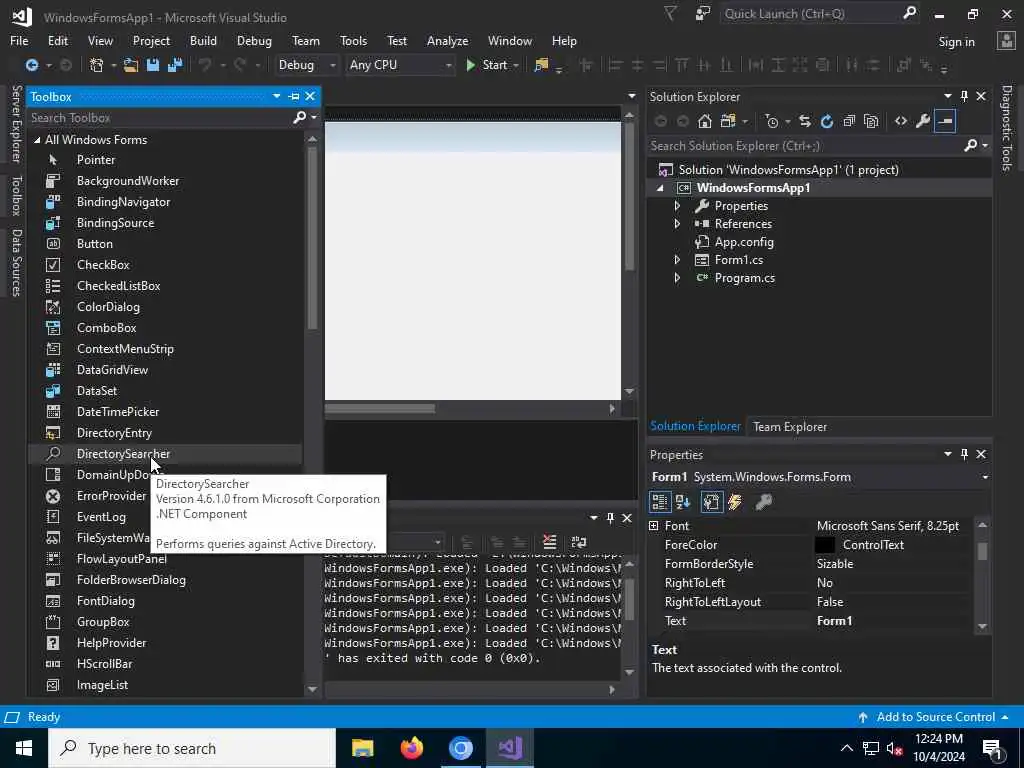Toggle Preview Selected Items button in Solution Explorer

click(x=945, y=121)
